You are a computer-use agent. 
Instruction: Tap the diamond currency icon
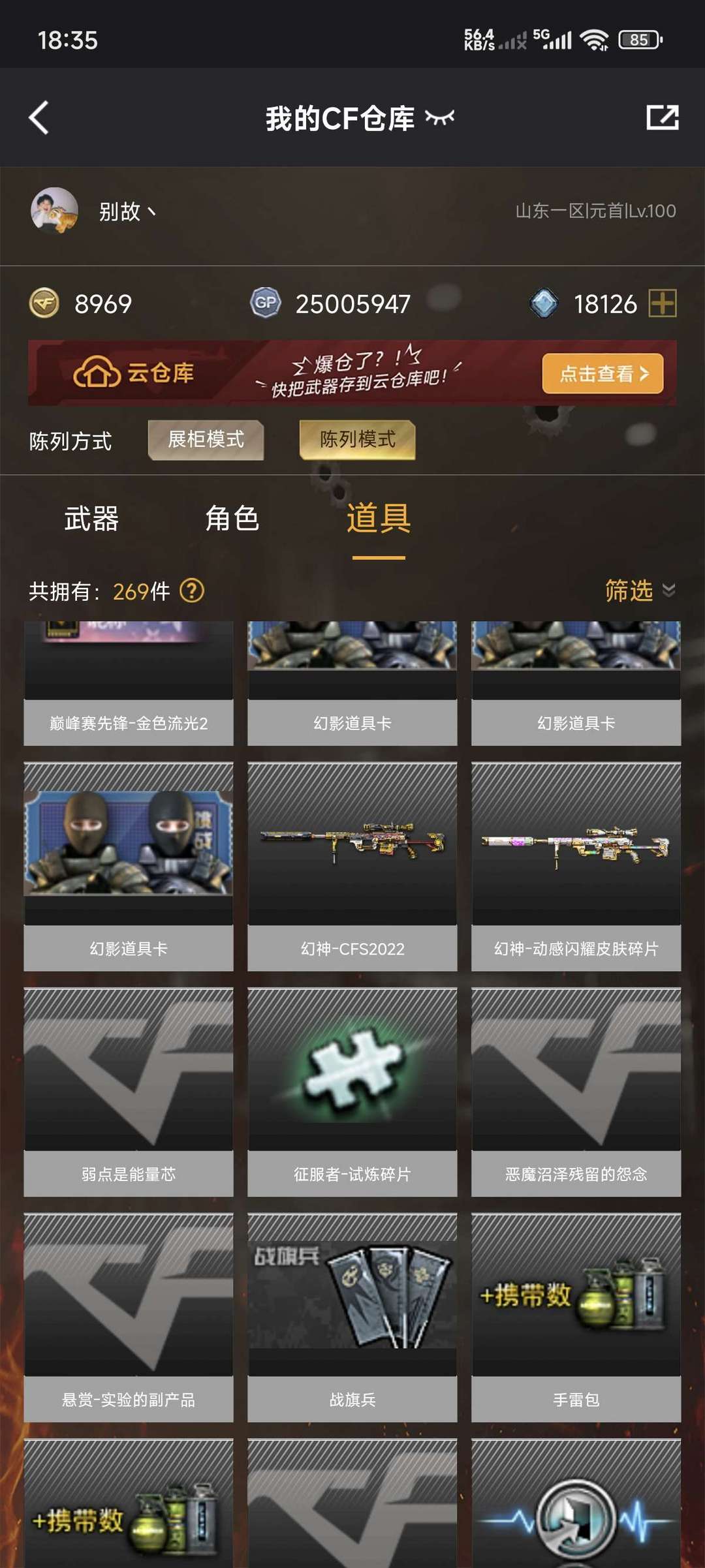[544, 303]
